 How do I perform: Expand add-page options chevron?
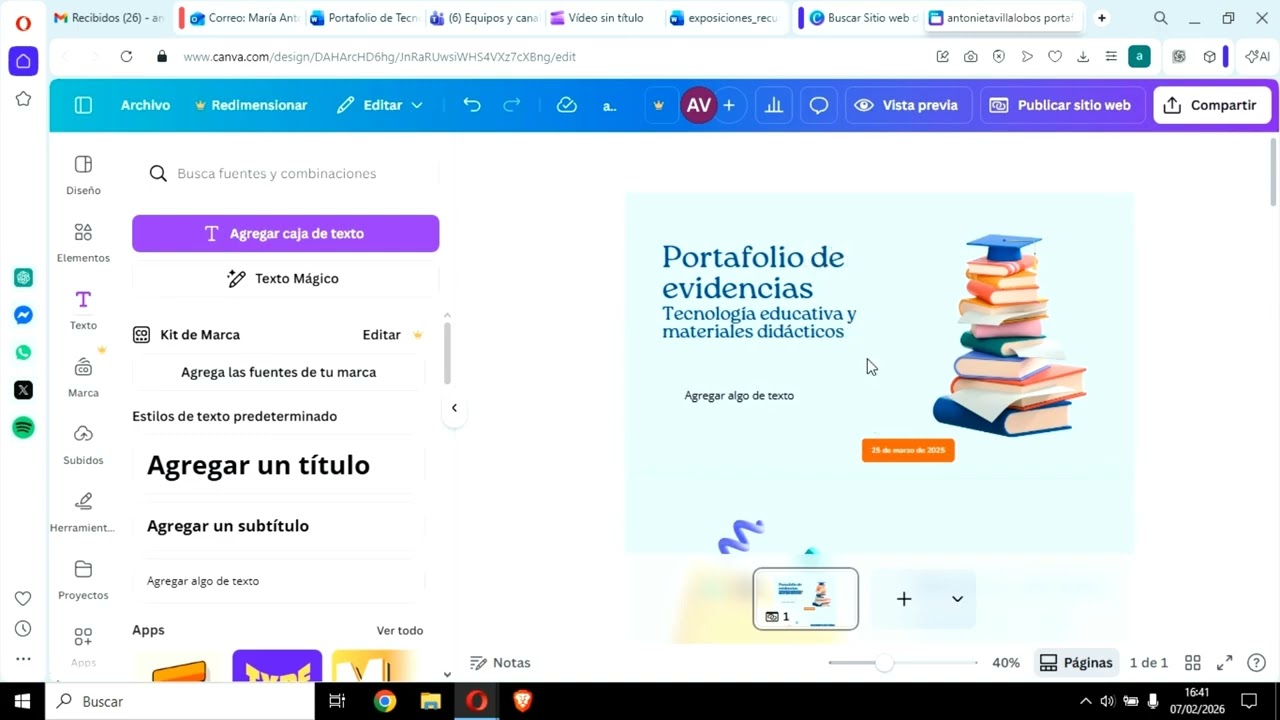click(x=957, y=599)
